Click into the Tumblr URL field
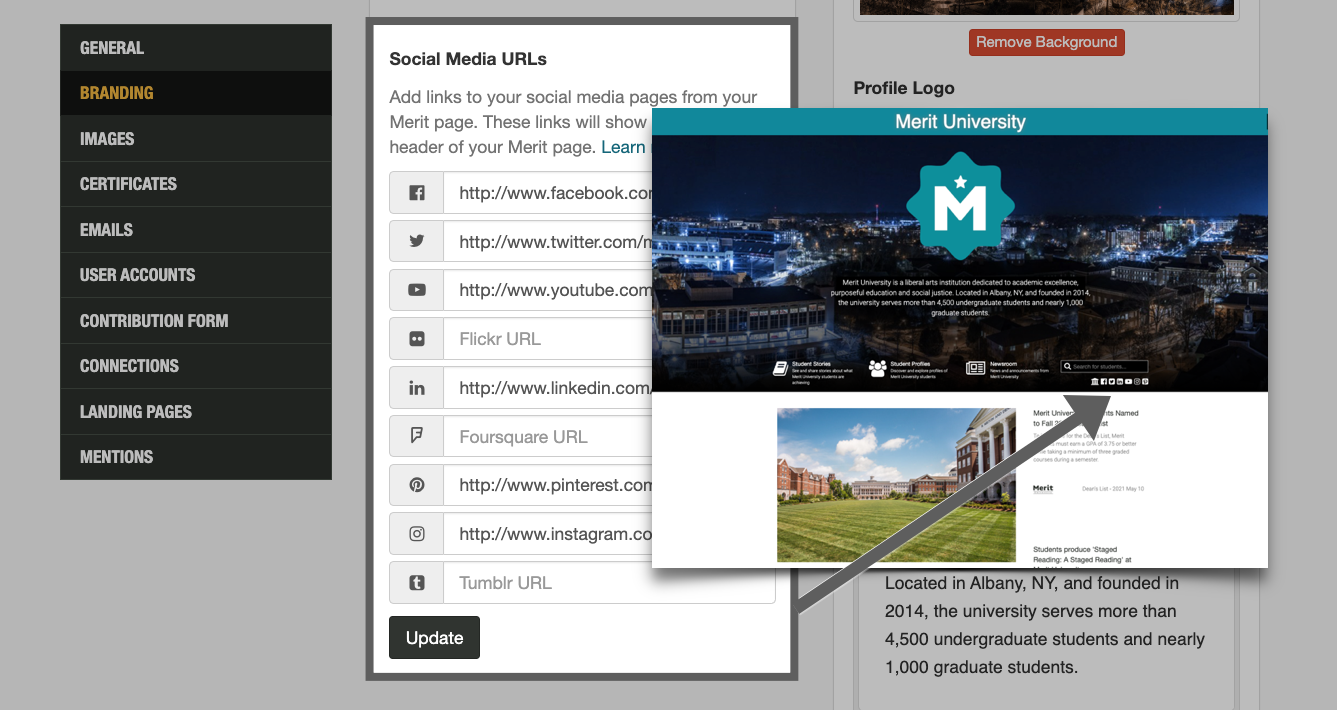 609,583
